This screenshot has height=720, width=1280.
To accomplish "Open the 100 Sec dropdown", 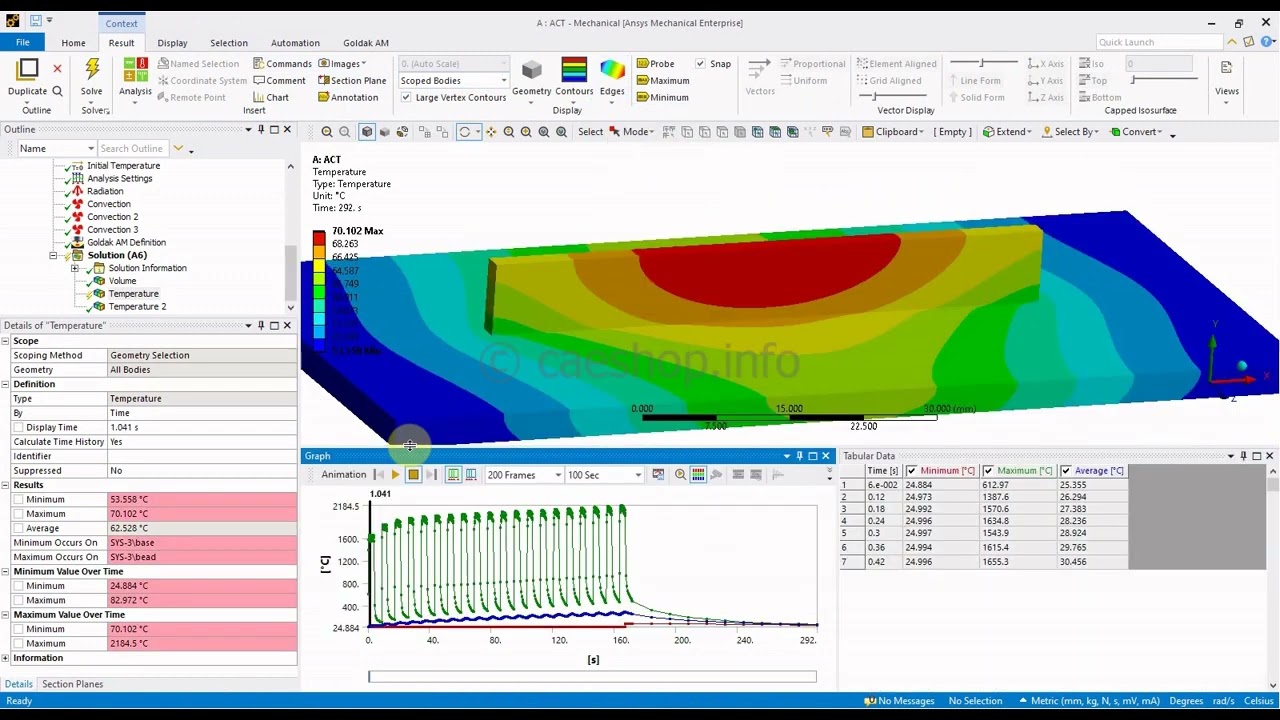I will tap(604, 475).
